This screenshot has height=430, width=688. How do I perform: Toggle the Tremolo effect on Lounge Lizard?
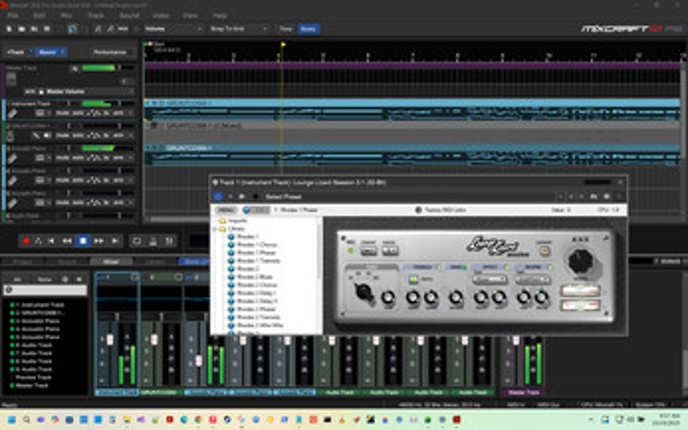coord(441,268)
